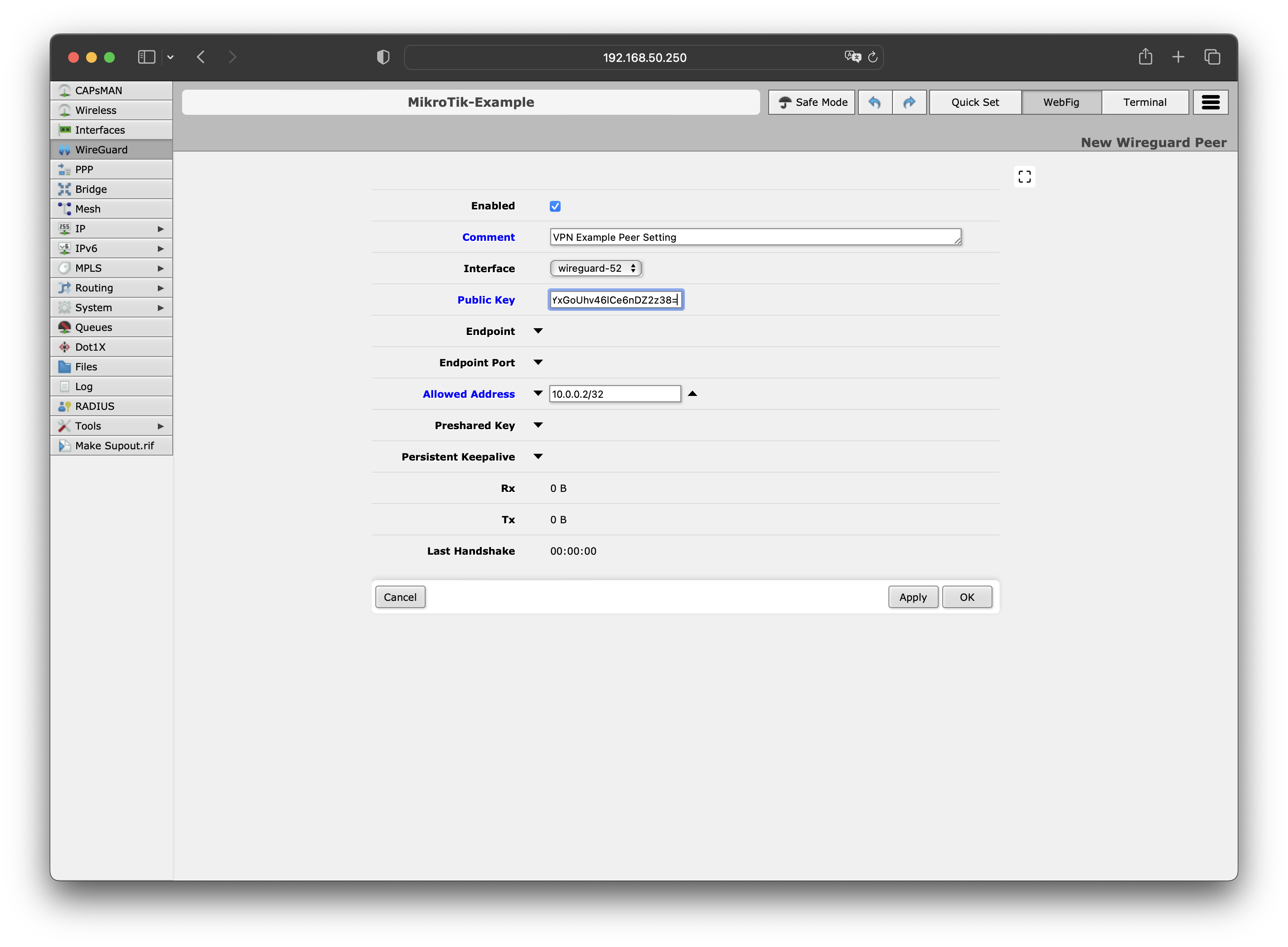Screen dimensions: 1288x947
Task: Switch to the Terminal tab
Action: (x=1144, y=102)
